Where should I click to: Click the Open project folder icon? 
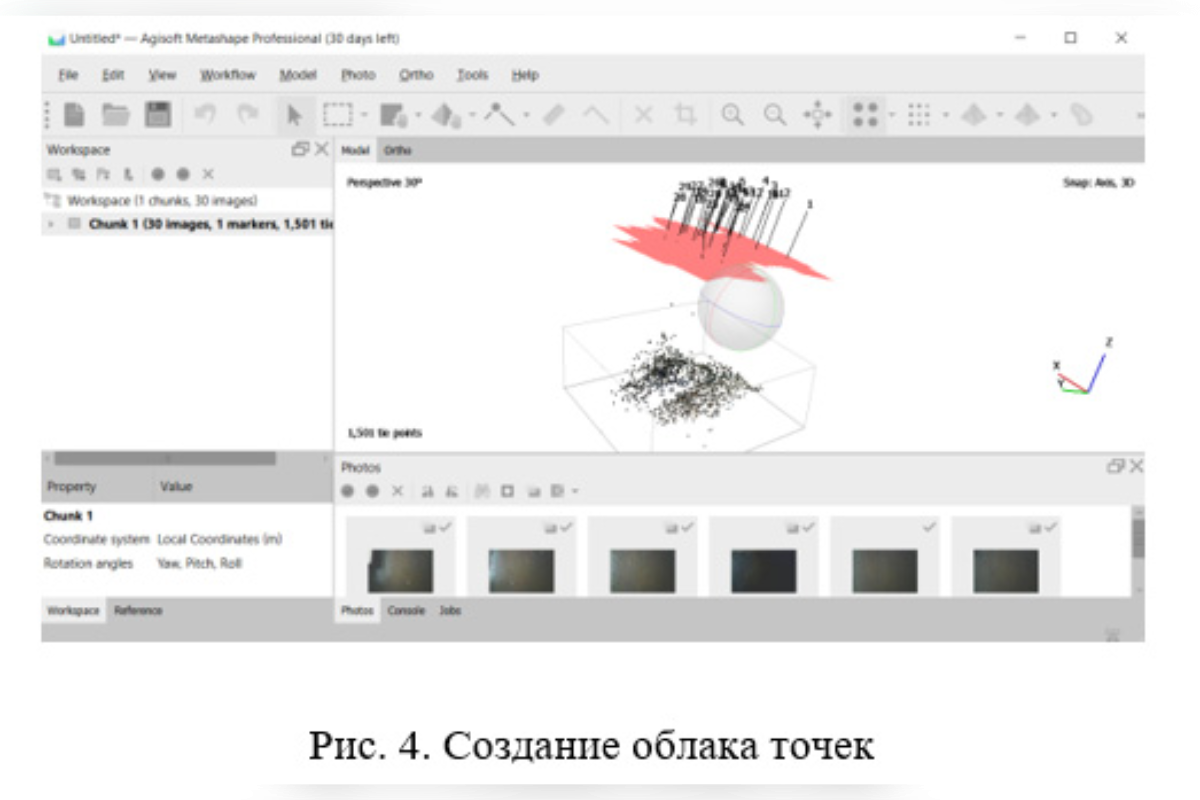point(115,115)
